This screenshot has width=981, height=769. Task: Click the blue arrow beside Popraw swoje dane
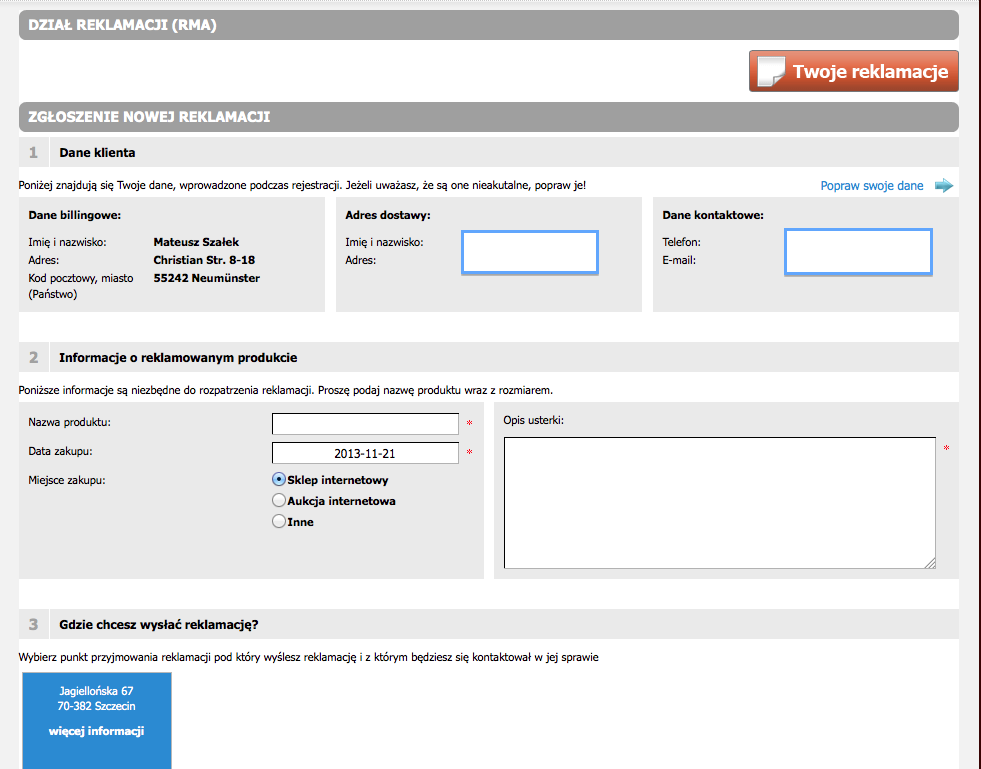coord(944,186)
